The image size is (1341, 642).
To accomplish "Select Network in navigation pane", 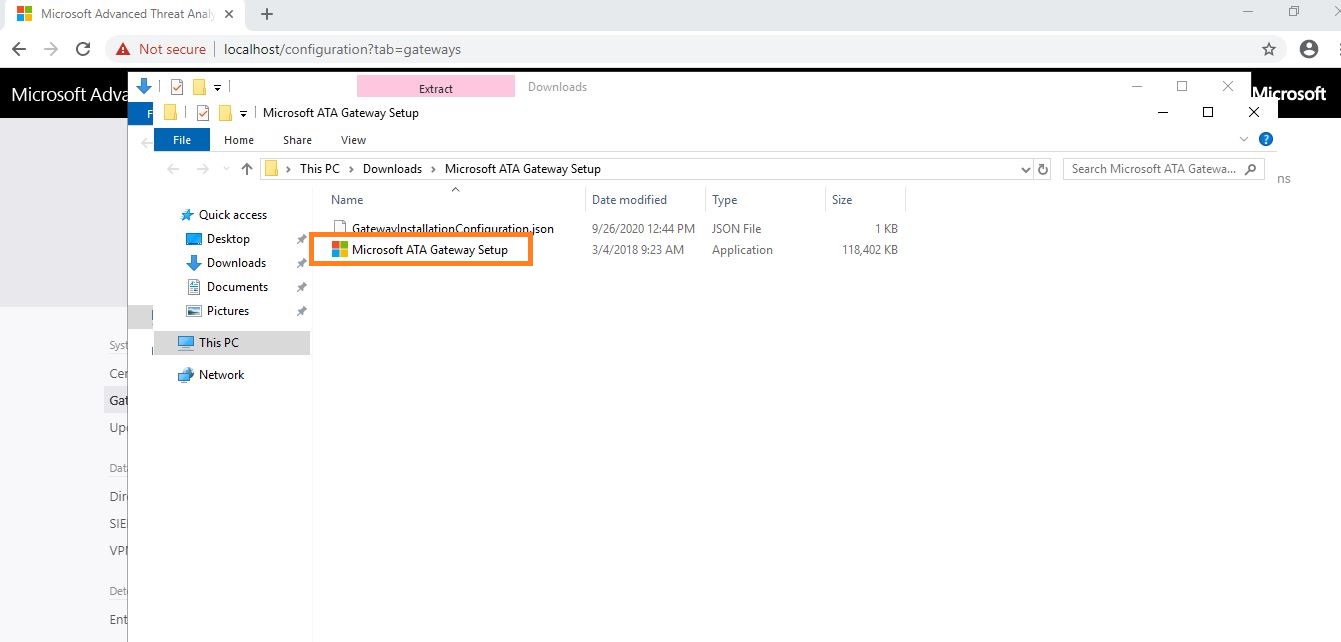I will [x=221, y=375].
